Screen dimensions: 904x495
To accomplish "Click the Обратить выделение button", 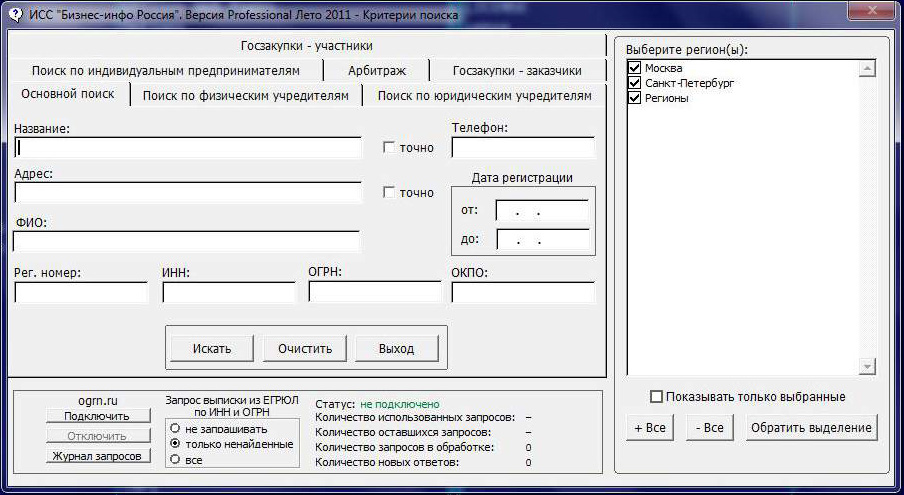I will tap(811, 428).
